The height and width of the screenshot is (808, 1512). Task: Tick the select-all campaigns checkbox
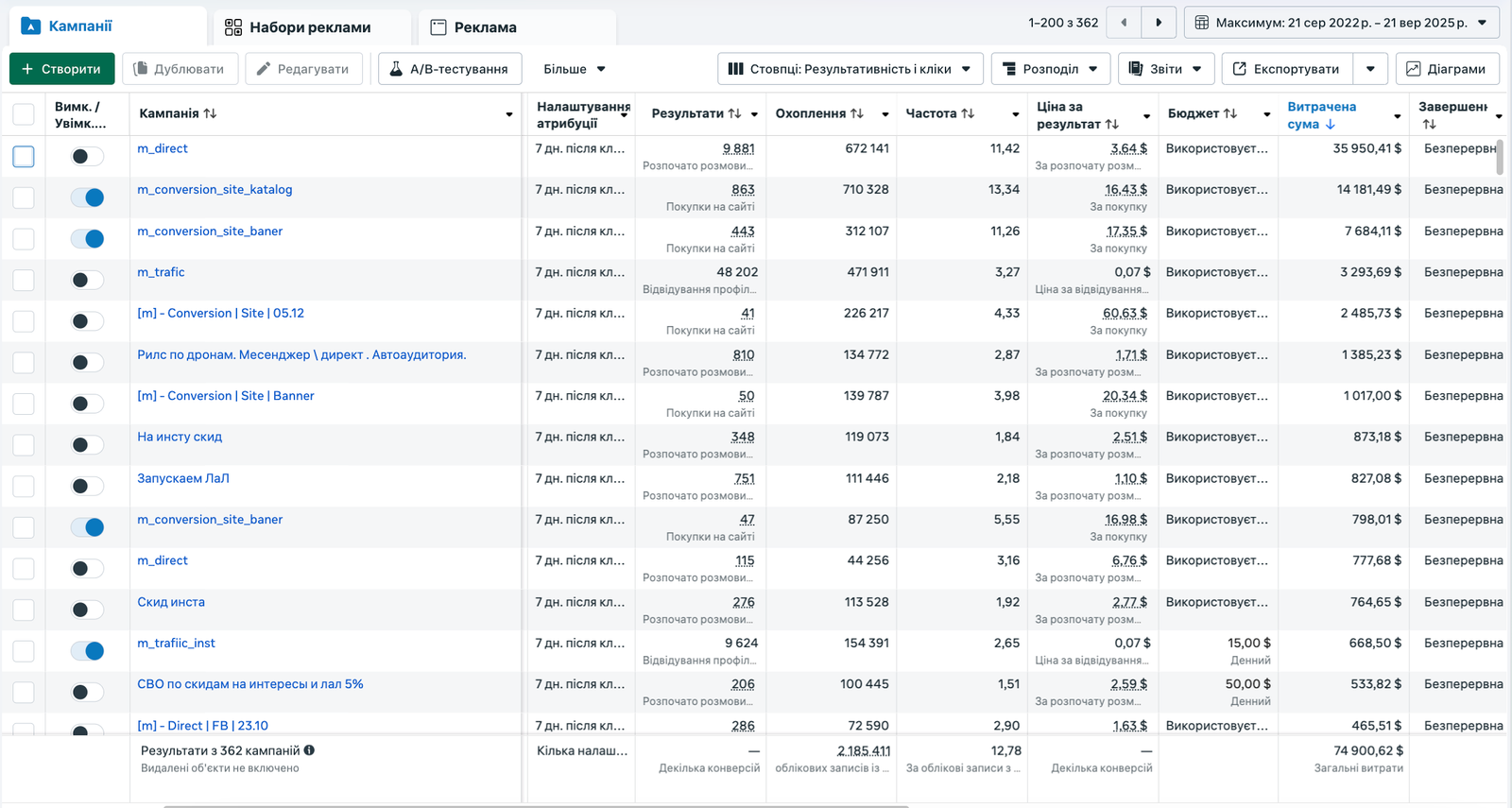point(24,114)
